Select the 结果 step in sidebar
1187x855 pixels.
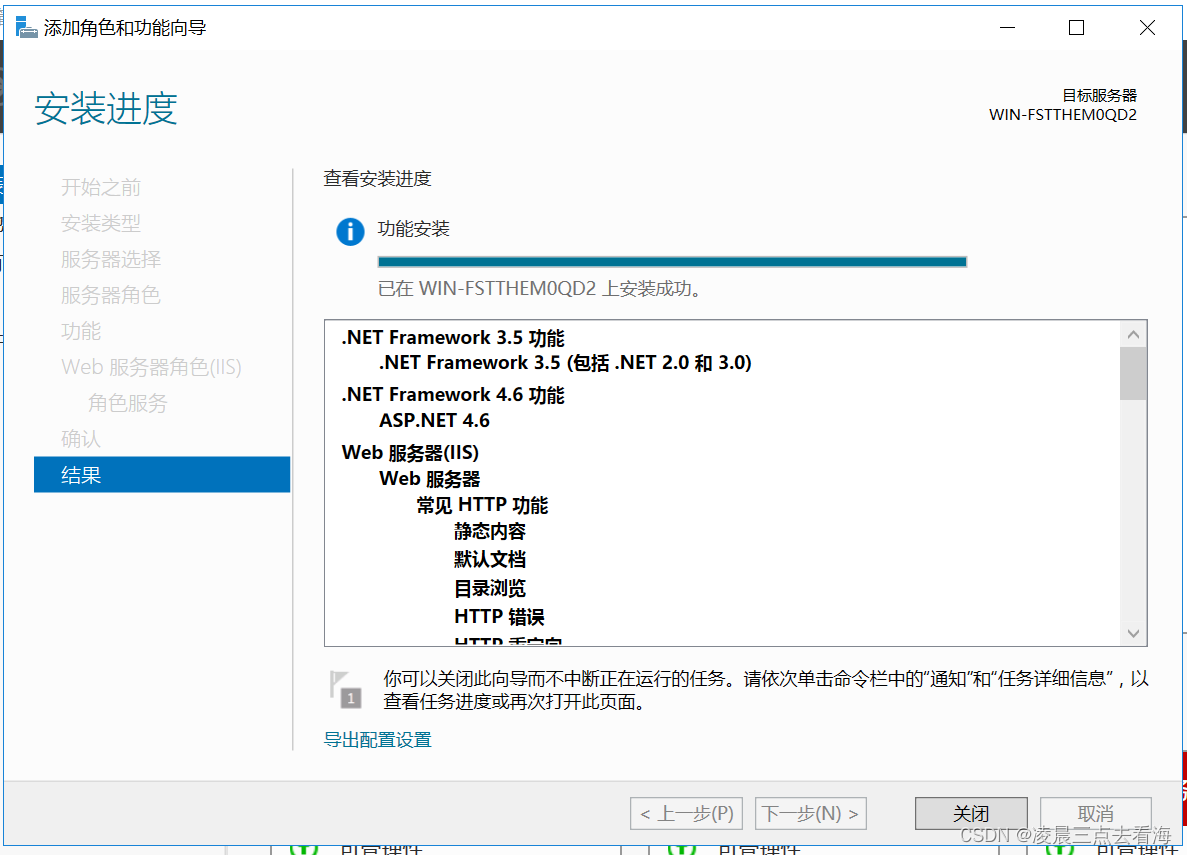(x=162, y=475)
